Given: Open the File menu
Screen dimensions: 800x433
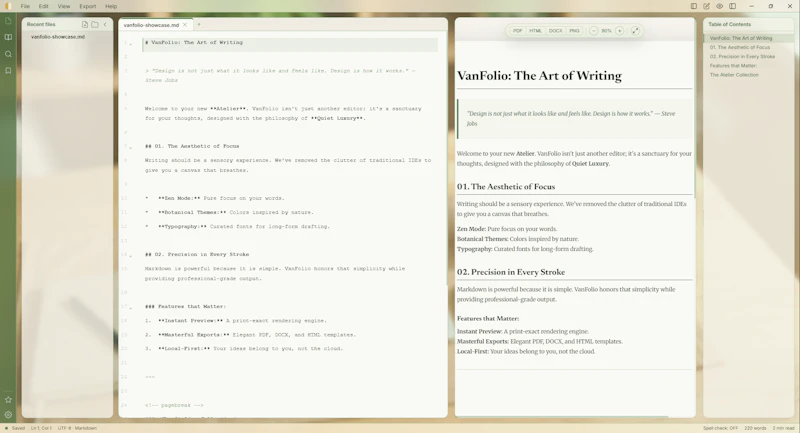Looking at the screenshot, I should (x=25, y=6).
